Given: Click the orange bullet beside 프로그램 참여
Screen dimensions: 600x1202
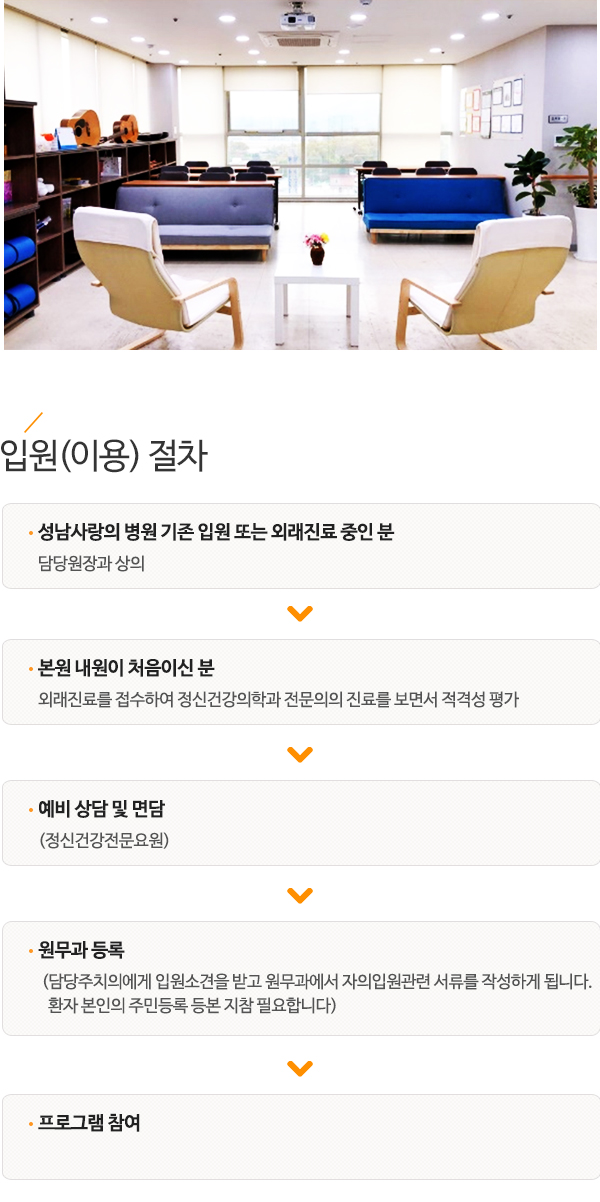Looking at the screenshot, I should (31, 1124).
